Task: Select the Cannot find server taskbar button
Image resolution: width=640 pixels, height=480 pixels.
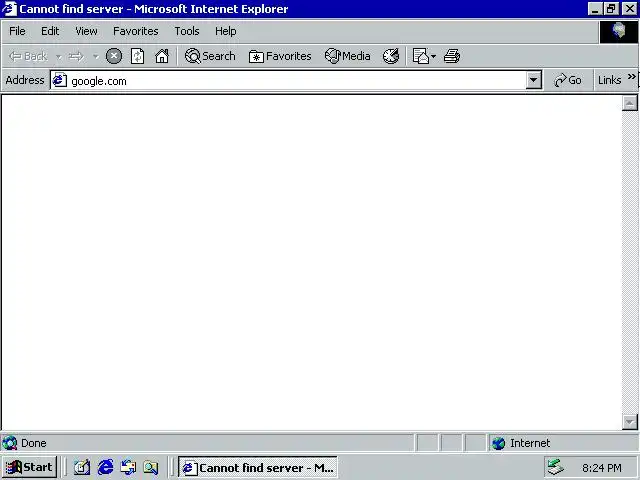Action: tap(258, 467)
